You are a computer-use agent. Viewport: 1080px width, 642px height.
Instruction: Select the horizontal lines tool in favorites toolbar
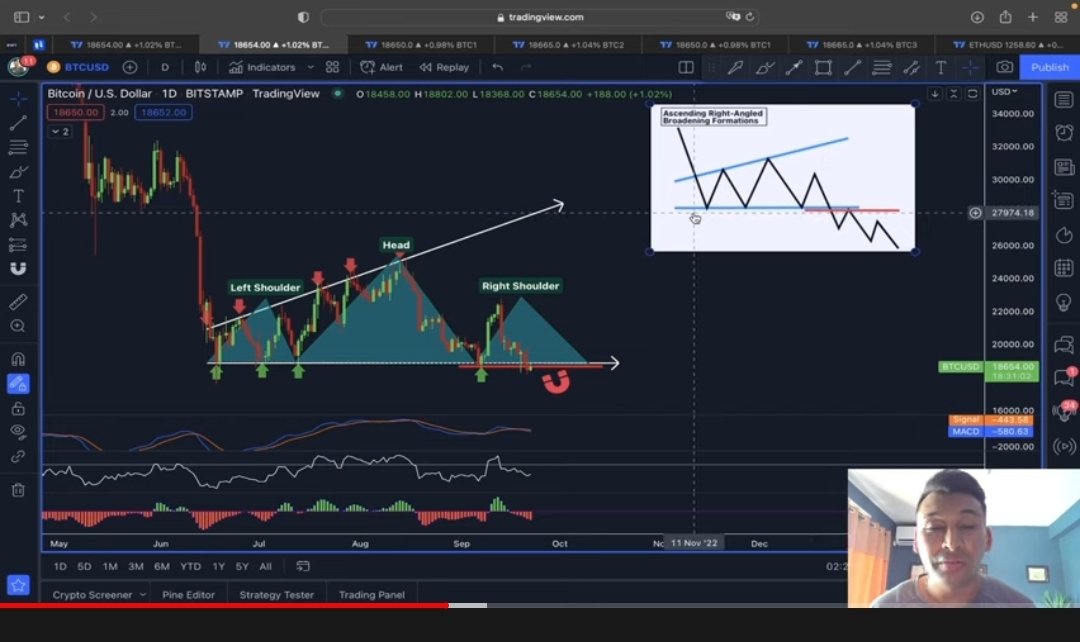point(882,68)
